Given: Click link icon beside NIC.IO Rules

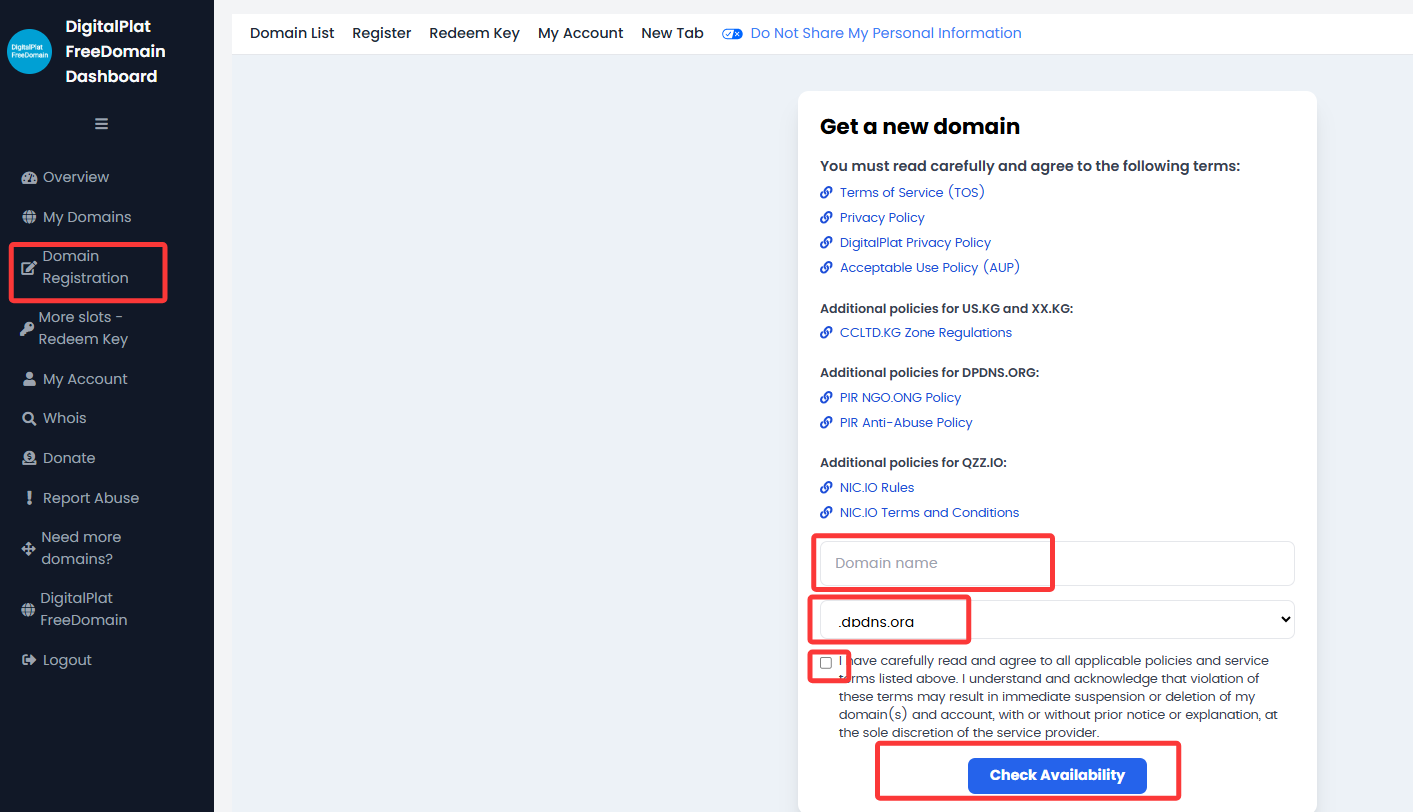Looking at the screenshot, I should [x=826, y=487].
